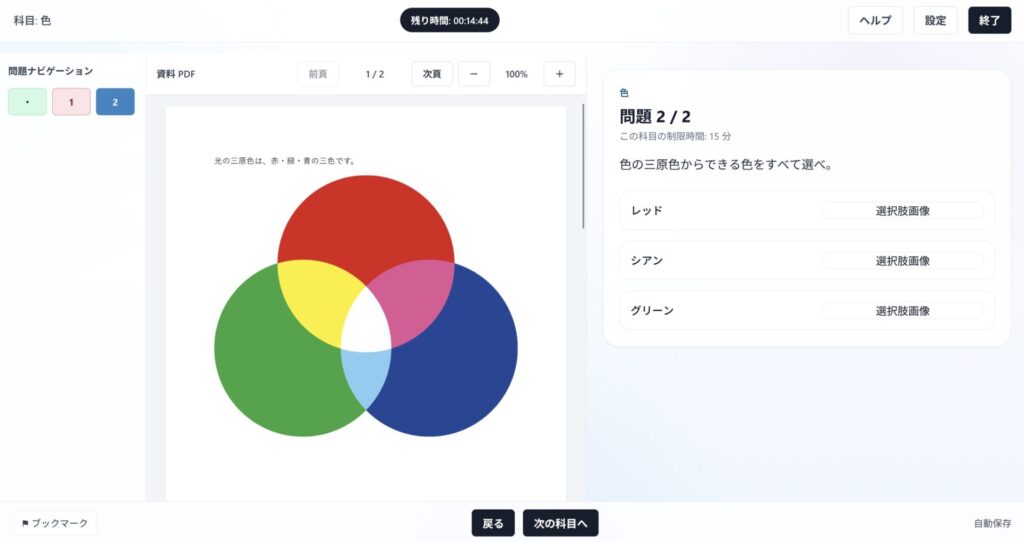The image size is (1024, 542).
Task: Click the Help (ヘルプ) button
Action: click(x=875, y=20)
